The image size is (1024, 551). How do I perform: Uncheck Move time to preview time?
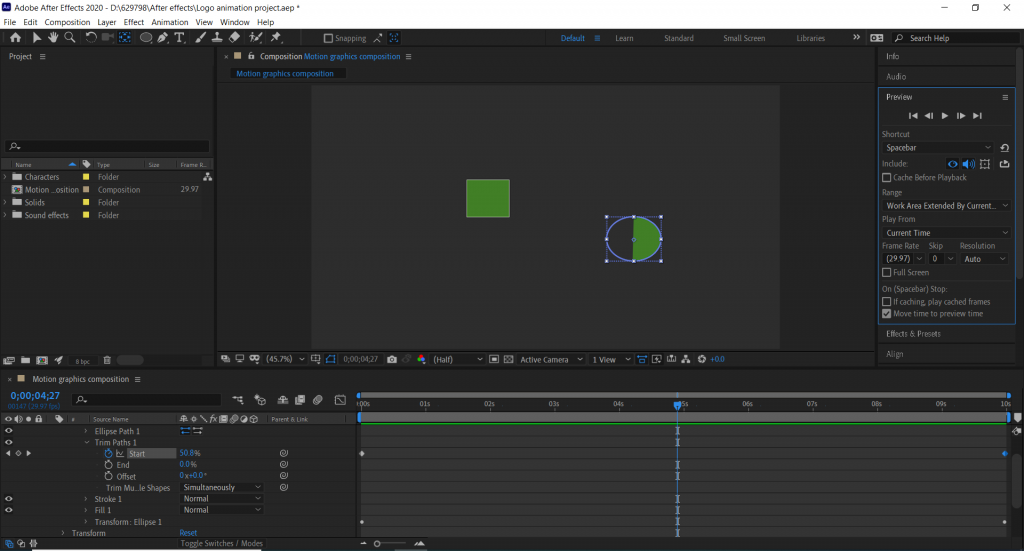click(x=887, y=313)
